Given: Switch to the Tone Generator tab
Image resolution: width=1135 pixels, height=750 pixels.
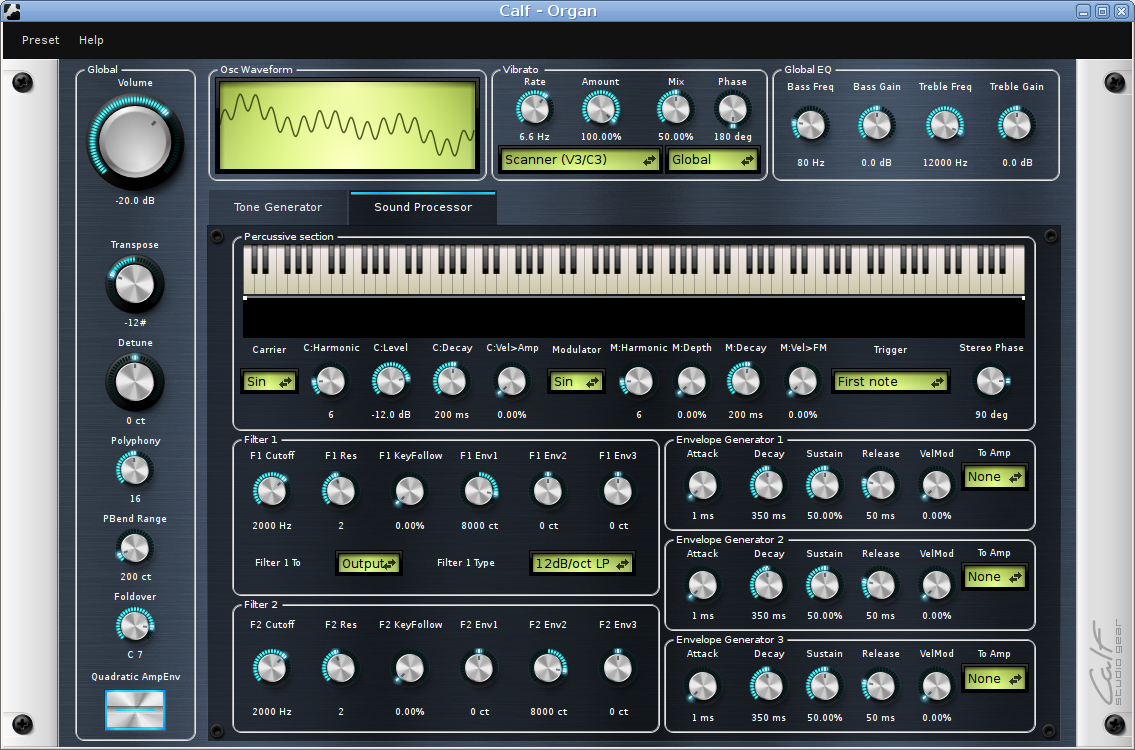Looking at the screenshot, I should click(x=278, y=207).
